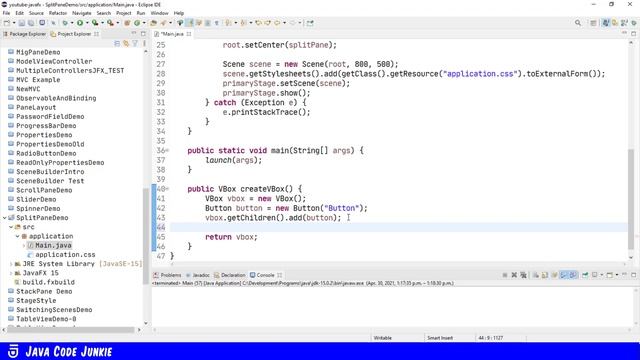Viewport: 640px width, 360px height.
Task: Minimize the editor area
Action: pos(624,33)
